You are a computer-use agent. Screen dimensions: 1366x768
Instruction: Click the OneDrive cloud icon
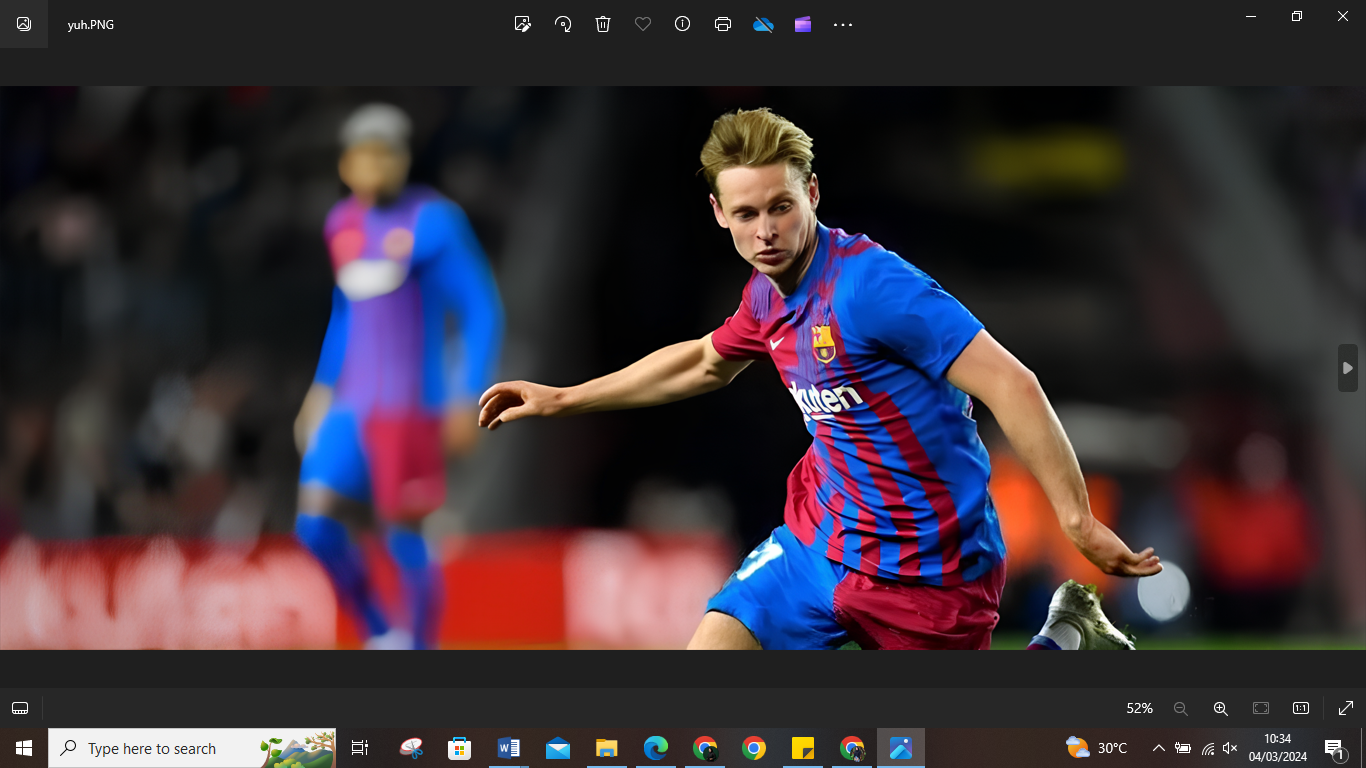(x=763, y=24)
